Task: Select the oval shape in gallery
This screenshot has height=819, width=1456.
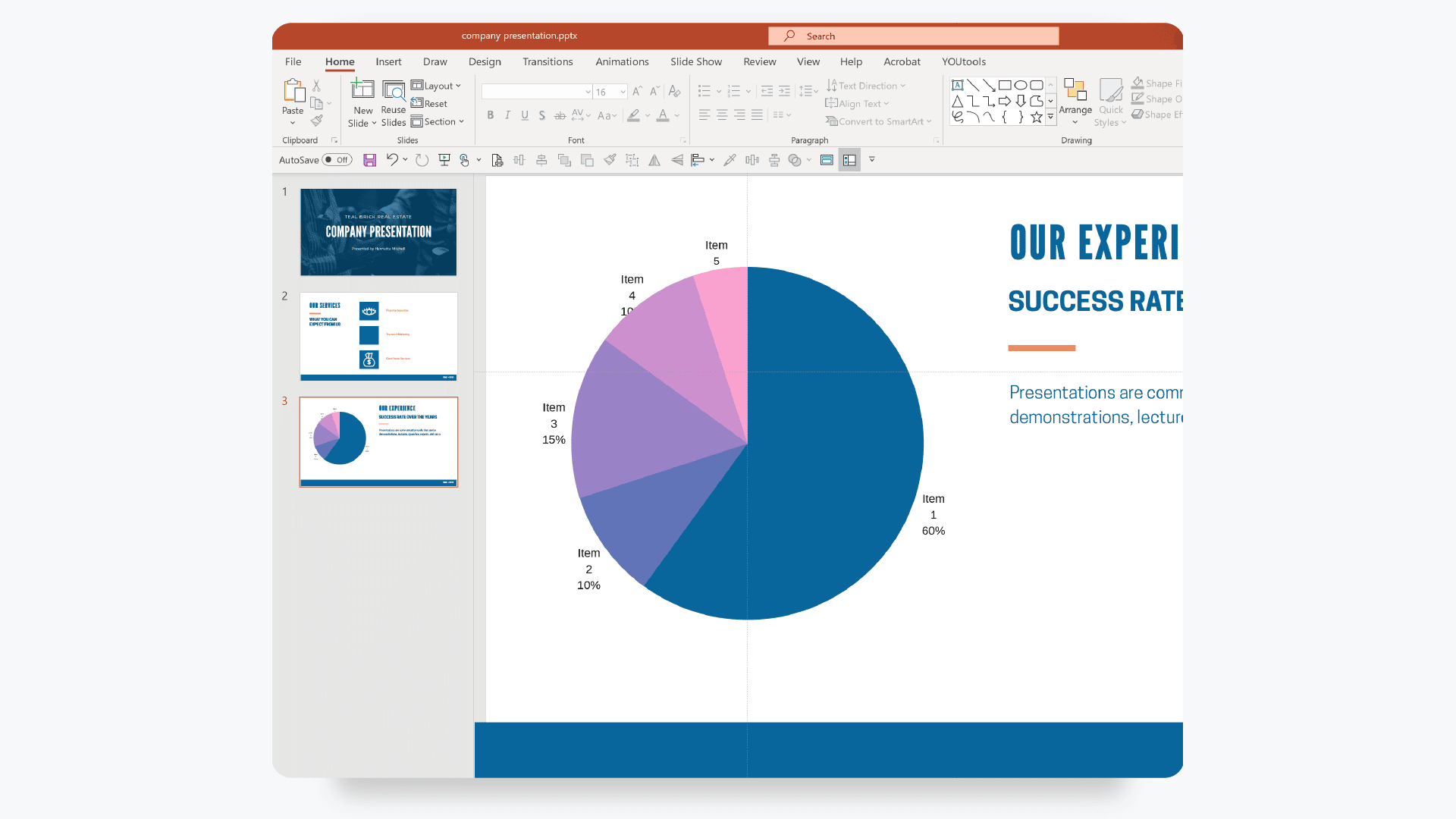Action: pyautogui.click(x=1021, y=85)
